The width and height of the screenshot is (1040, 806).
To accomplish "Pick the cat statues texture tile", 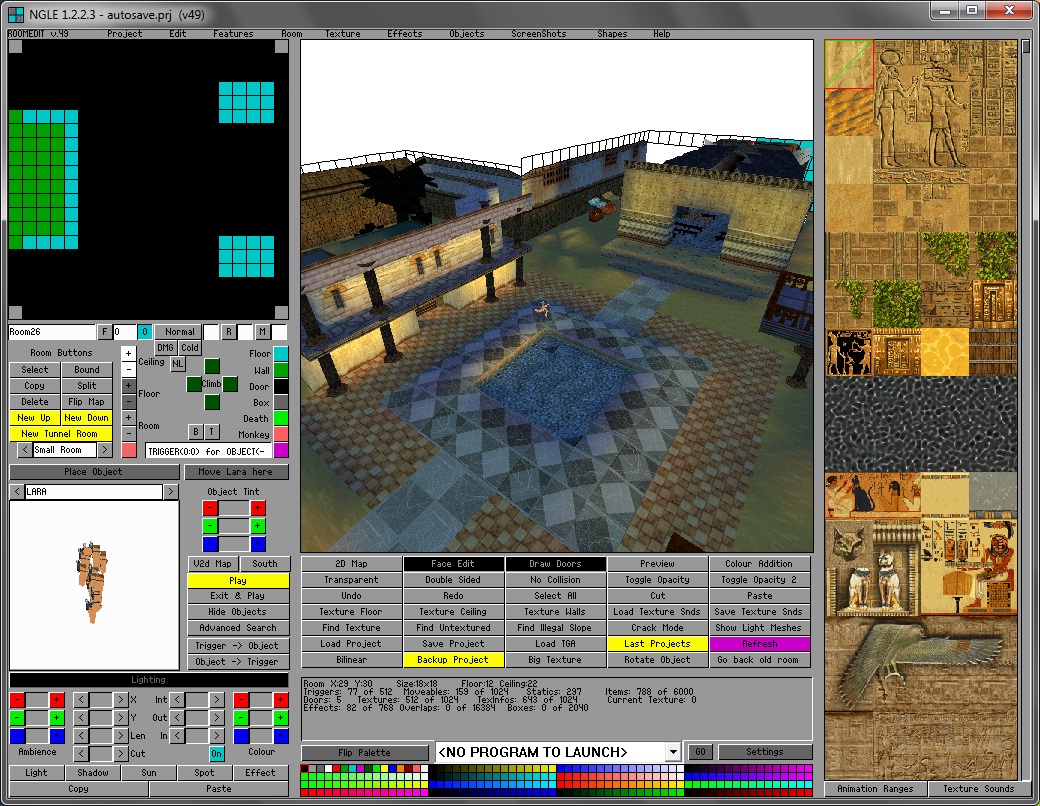I will pyautogui.click(x=872, y=569).
